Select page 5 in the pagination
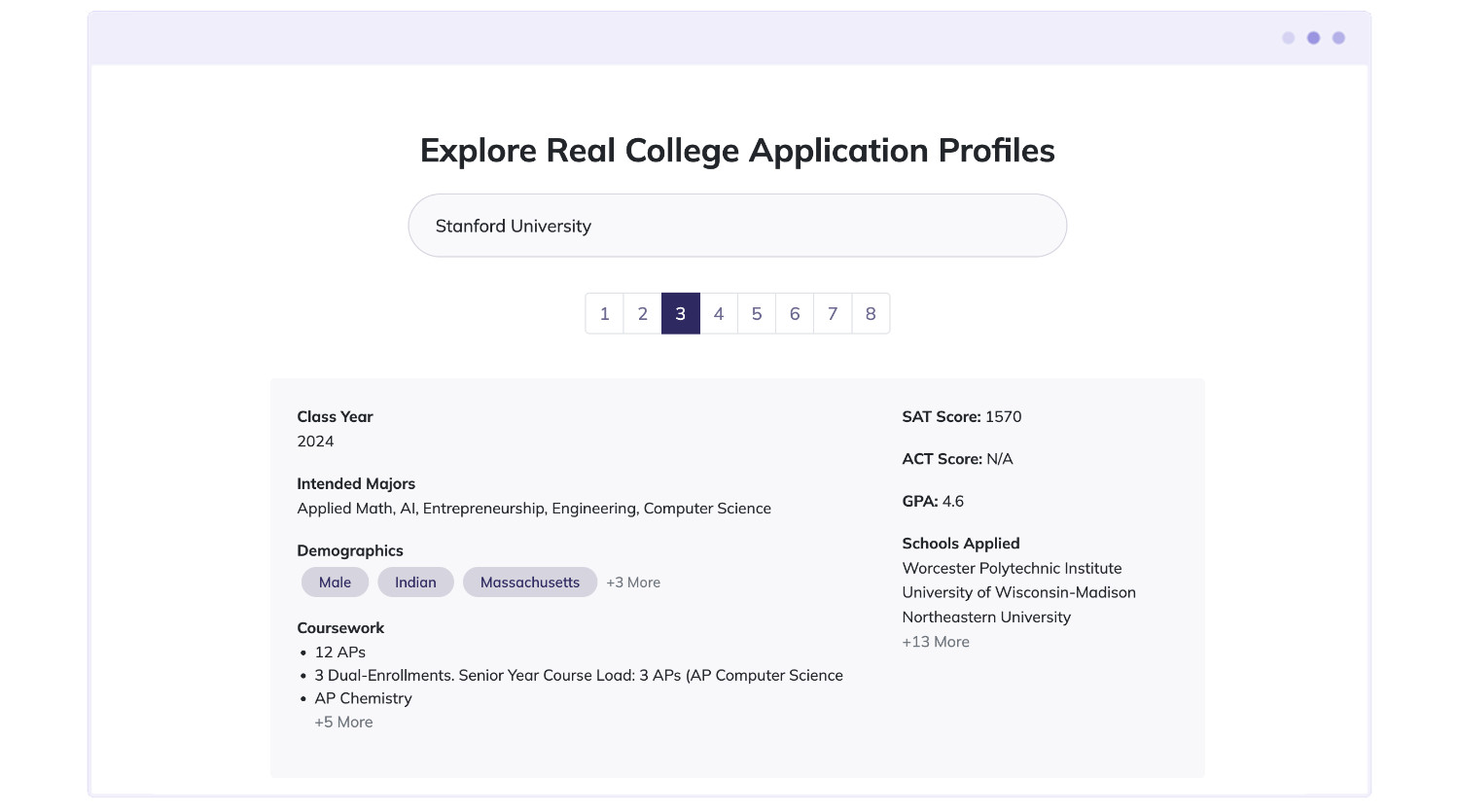The width and height of the screenshot is (1459, 812). click(x=757, y=313)
